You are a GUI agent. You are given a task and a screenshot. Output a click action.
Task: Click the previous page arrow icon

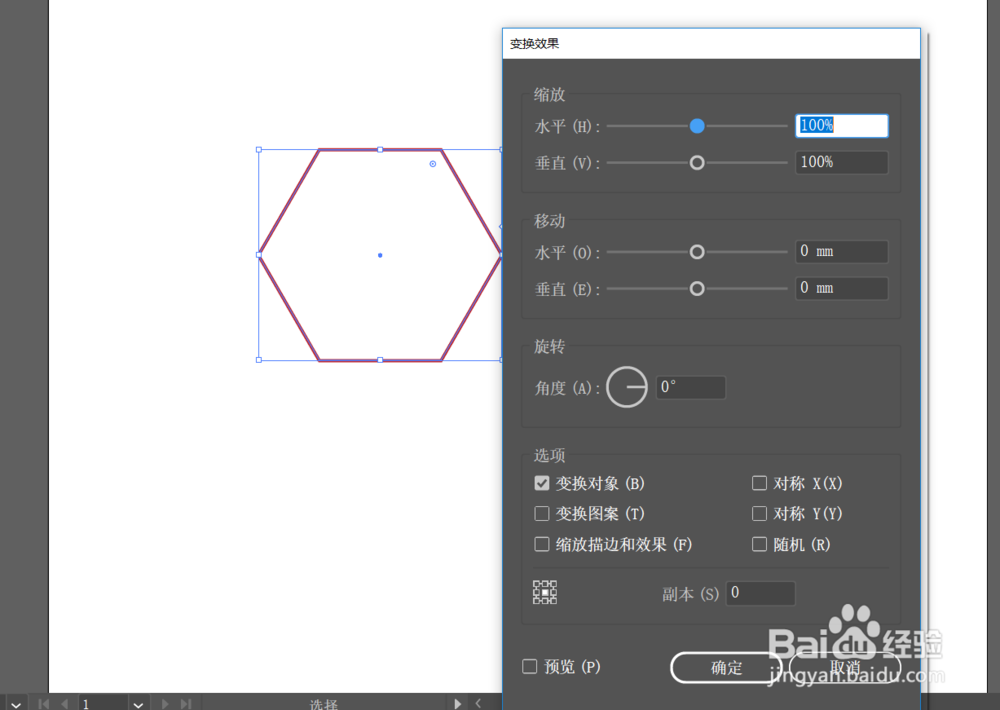[64, 703]
